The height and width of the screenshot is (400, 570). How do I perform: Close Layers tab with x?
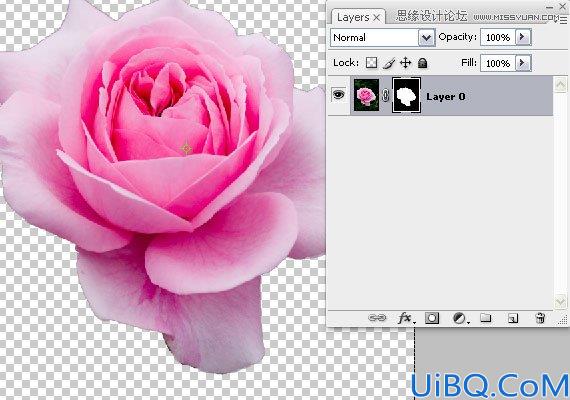click(x=377, y=17)
